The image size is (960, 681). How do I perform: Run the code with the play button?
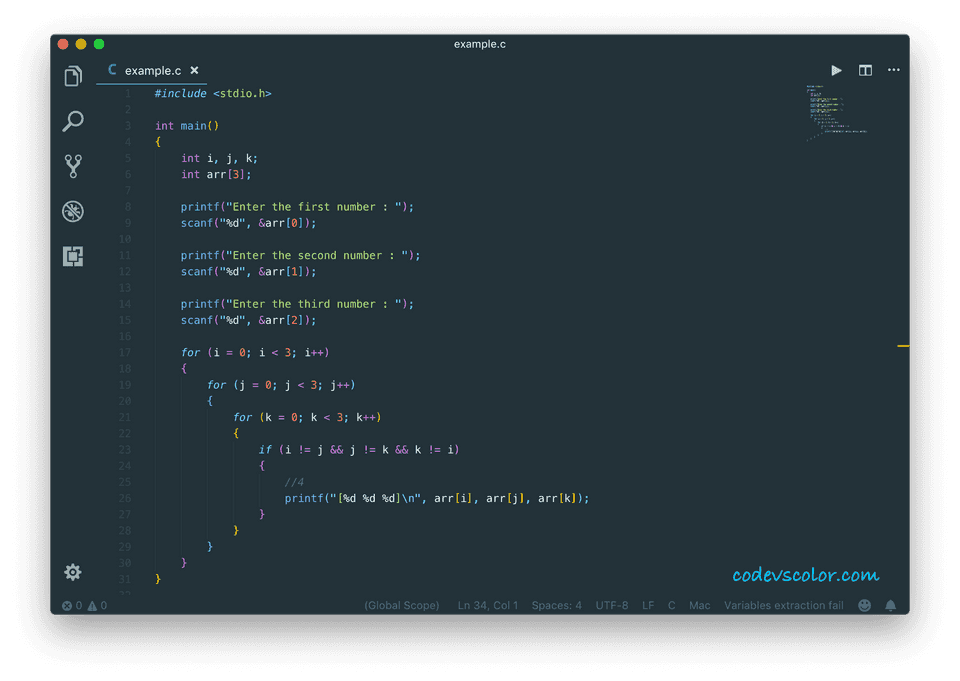[836, 70]
